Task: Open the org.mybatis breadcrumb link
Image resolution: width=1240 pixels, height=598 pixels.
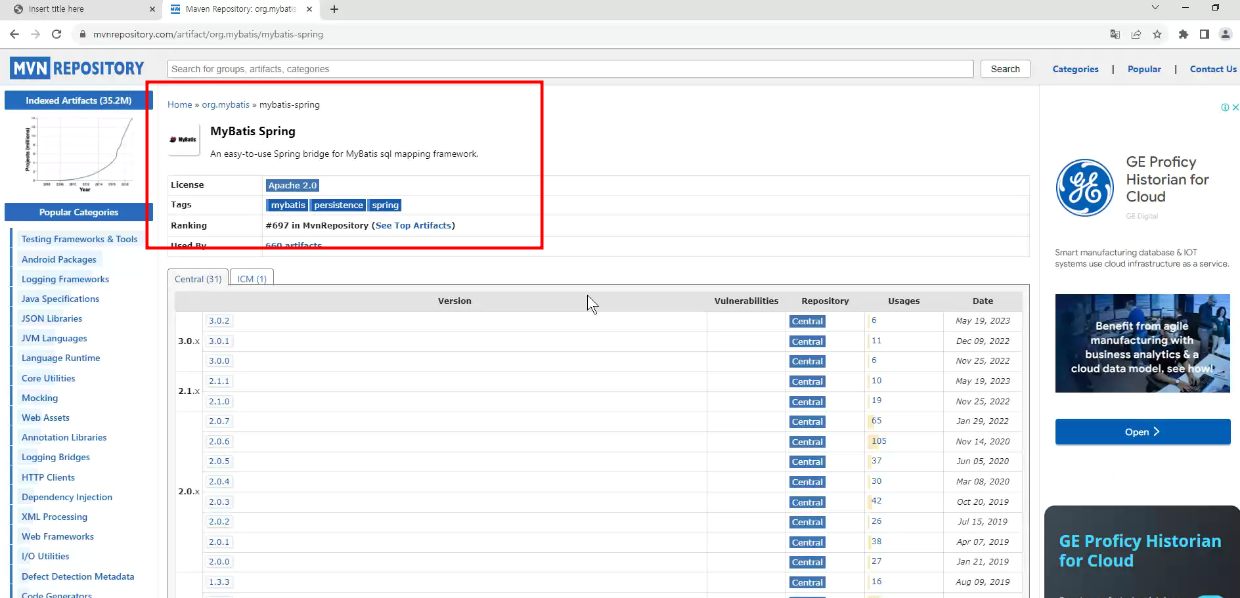Action: point(226,104)
